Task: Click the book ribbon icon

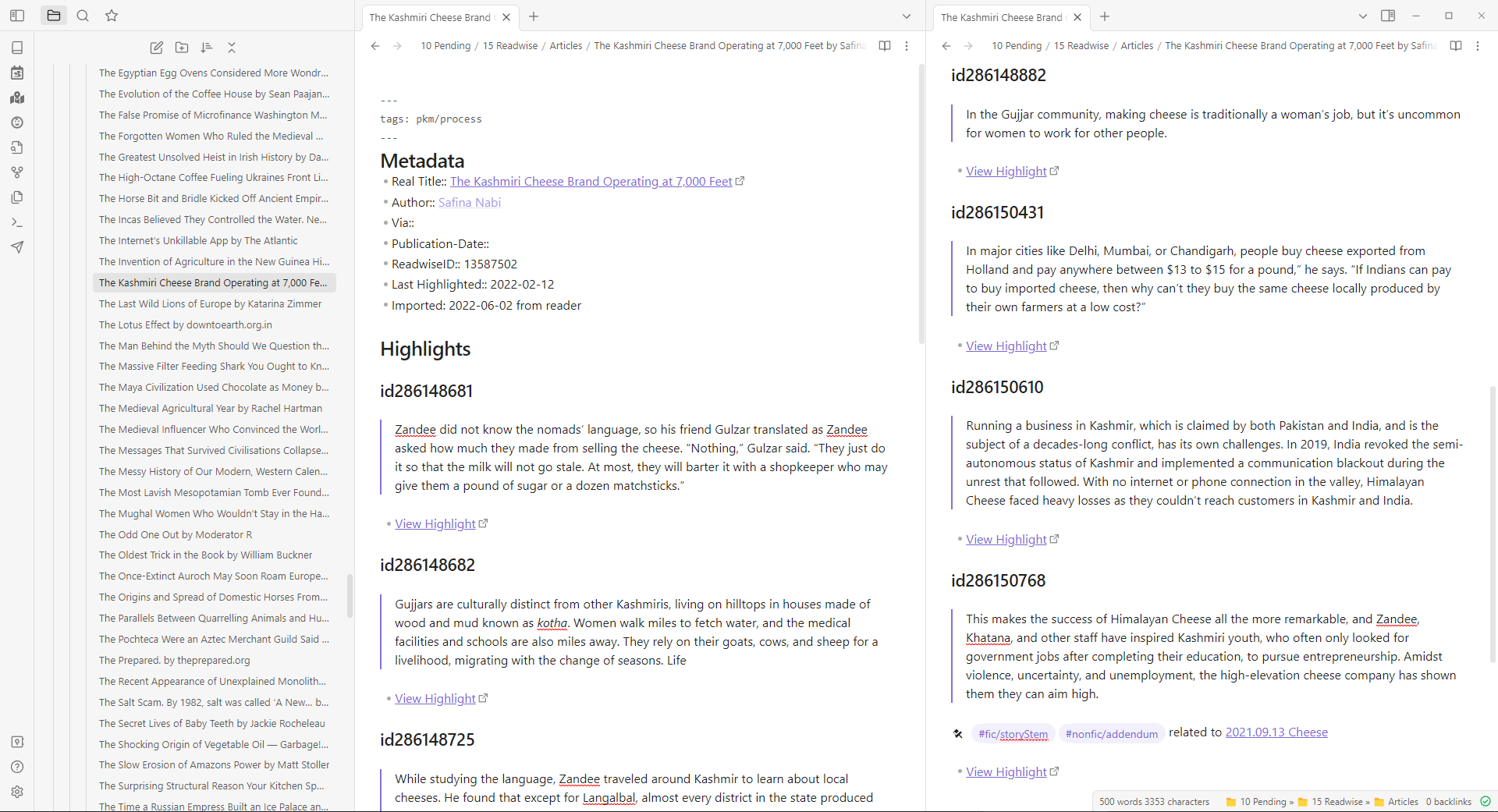Action: click(x=17, y=48)
